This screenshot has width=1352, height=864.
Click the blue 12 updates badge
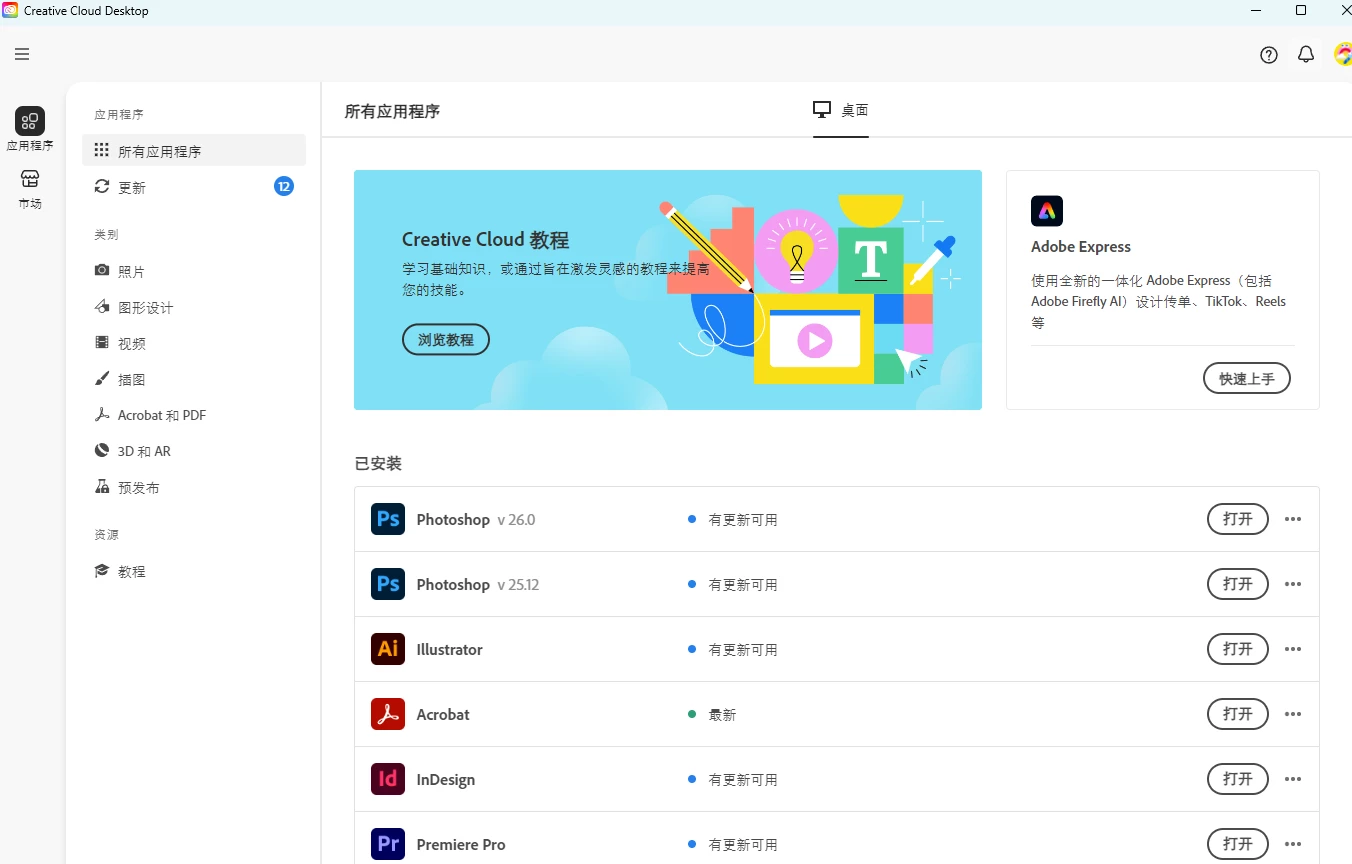[x=284, y=186]
